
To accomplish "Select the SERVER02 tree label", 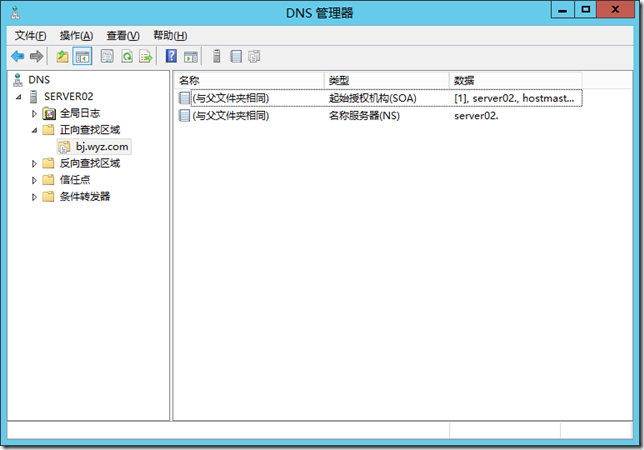I will coord(69,96).
